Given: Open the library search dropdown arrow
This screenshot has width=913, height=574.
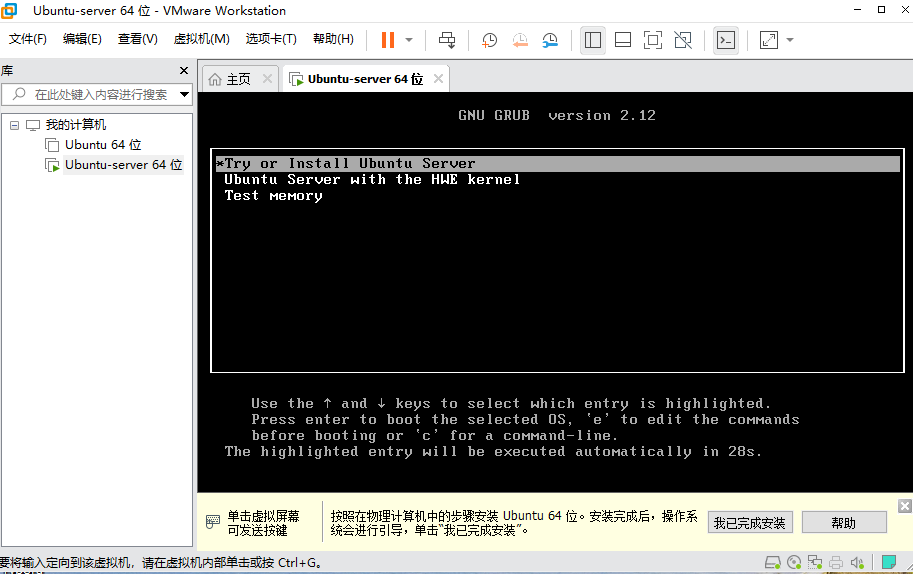Looking at the screenshot, I should click(x=185, y=94).
